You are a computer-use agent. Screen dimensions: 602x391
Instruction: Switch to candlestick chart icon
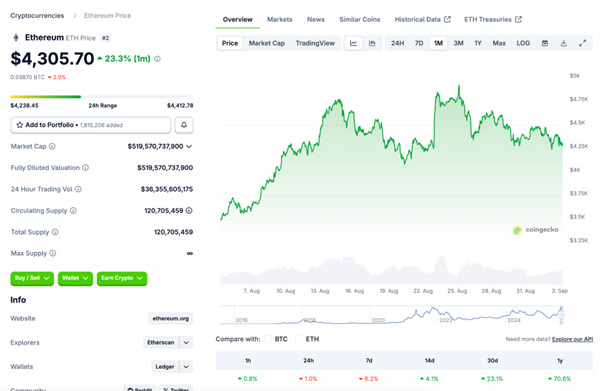click(372, 43)
